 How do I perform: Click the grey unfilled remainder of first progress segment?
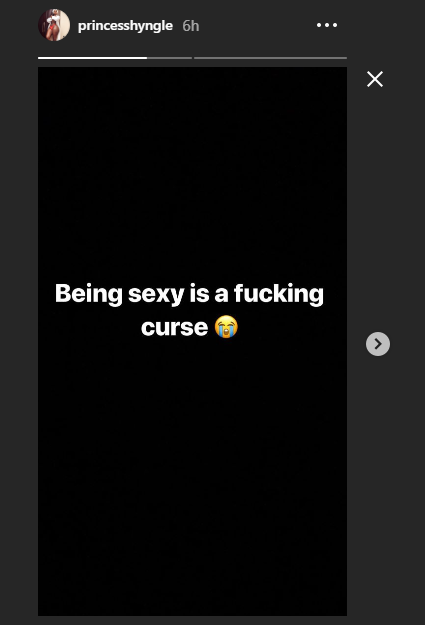[169, 58]
